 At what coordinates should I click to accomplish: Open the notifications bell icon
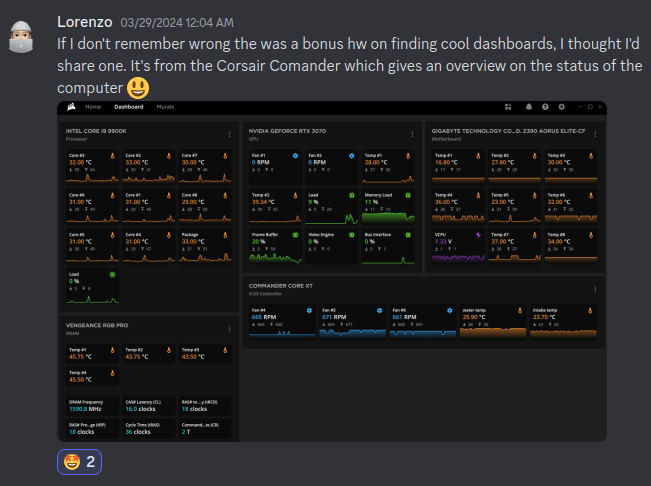529,107
